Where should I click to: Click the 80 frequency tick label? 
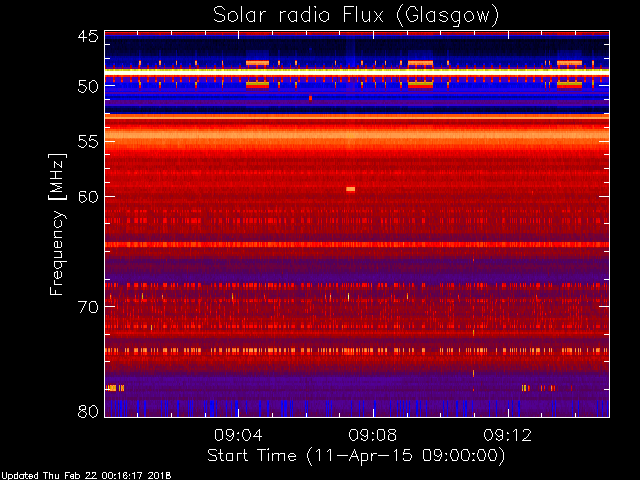88,411
